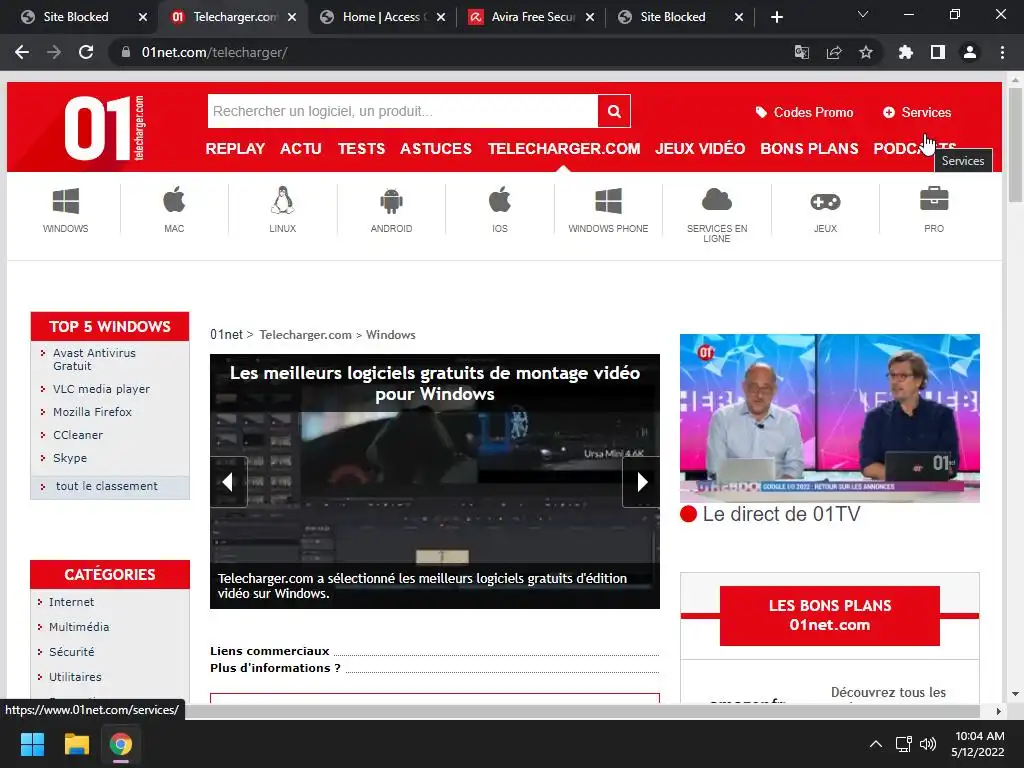Image resolution: width=1024 pixels, height=768 pixels.
Task: Open the Linux penguin category icon
Action: pyautogui.click(x=282, y=200)
